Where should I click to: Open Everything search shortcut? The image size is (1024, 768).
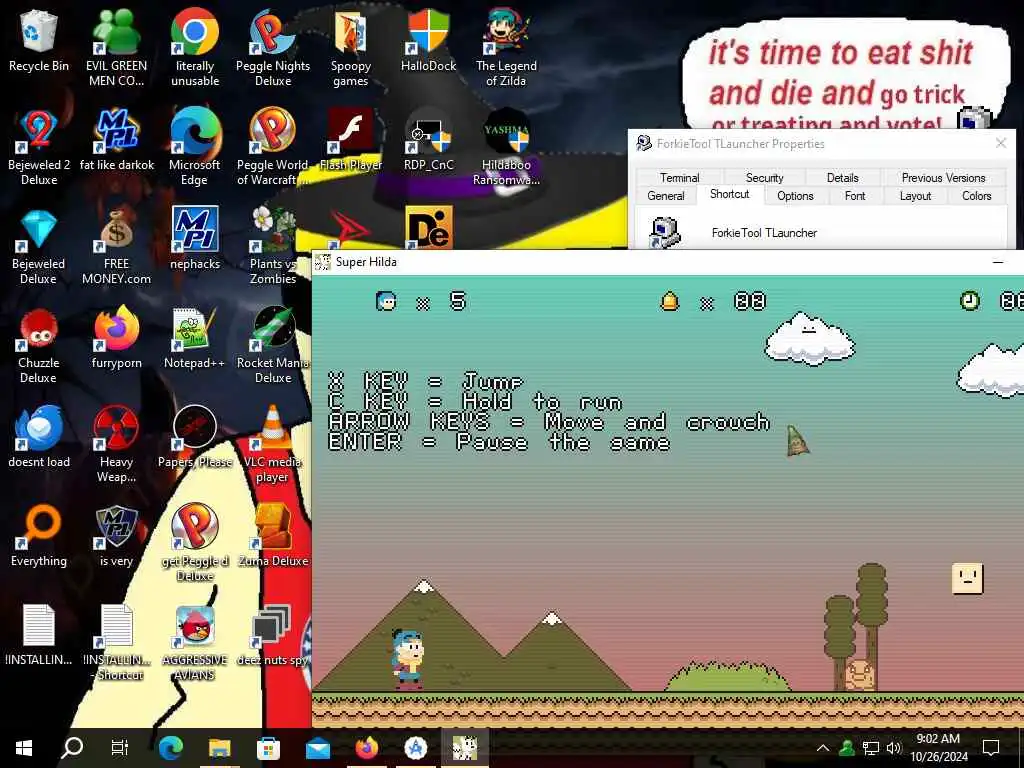[x=39, y=536]
